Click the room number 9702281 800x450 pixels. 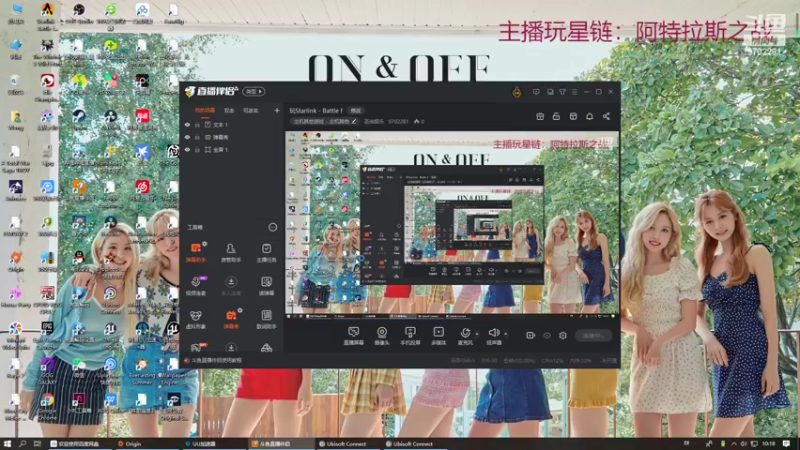[x=398, y=121]
